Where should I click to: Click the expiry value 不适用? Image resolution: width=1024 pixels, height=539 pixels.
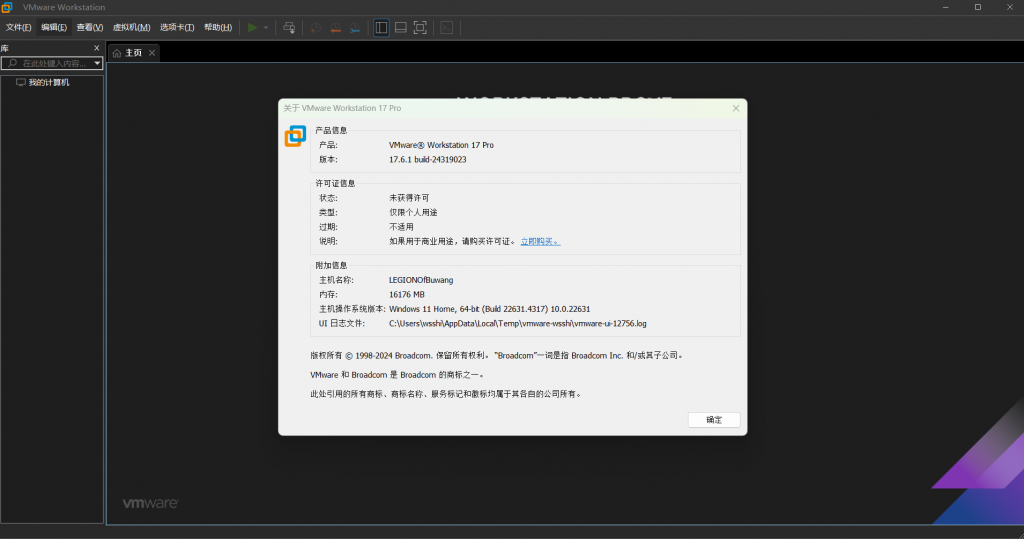[x=401, y=227]
